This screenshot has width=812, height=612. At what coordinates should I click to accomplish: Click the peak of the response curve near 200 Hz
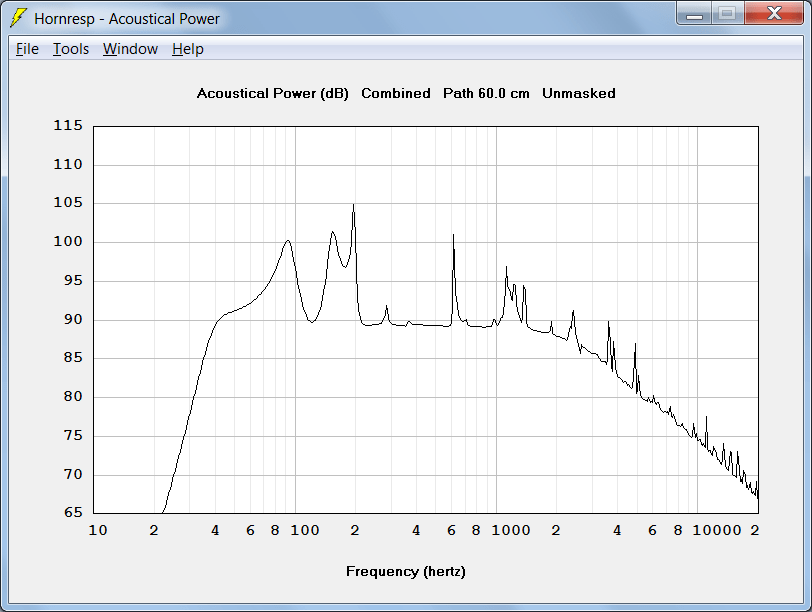pyautogui.click(x=354, y=205)
